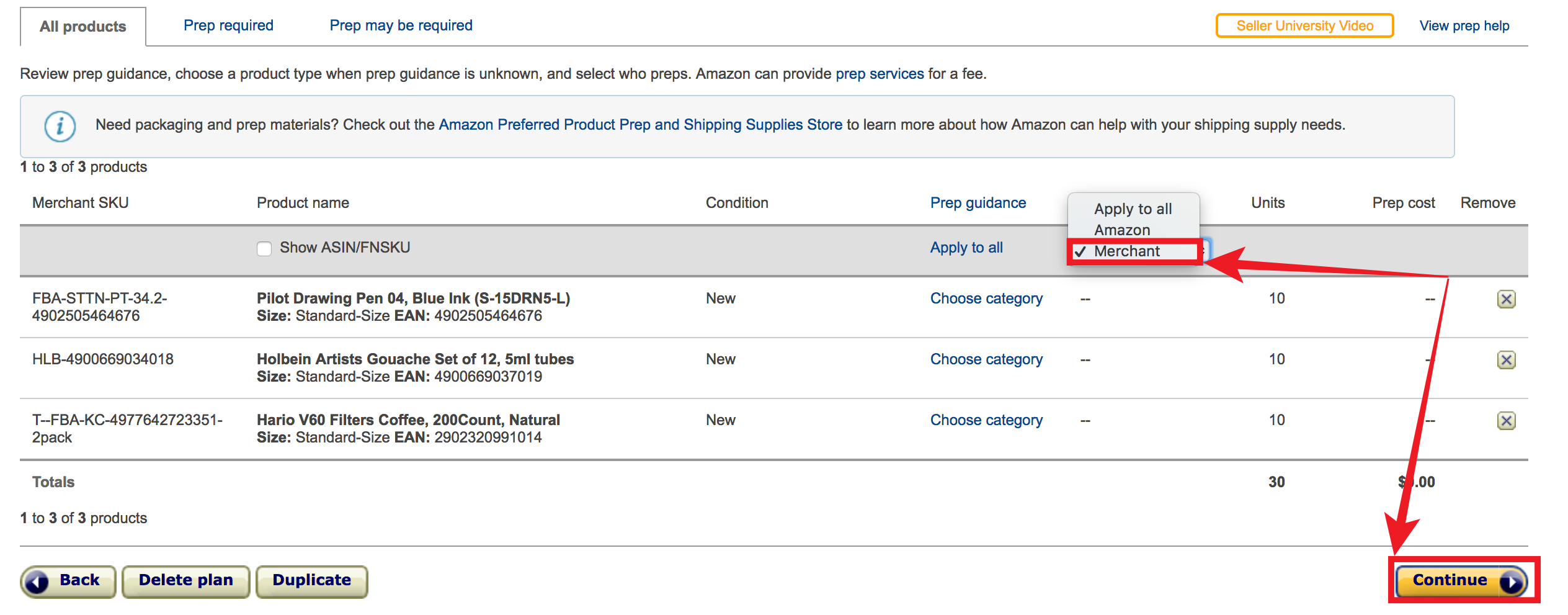
Task: Open the prep services link
Action: (x=880, y=74)
